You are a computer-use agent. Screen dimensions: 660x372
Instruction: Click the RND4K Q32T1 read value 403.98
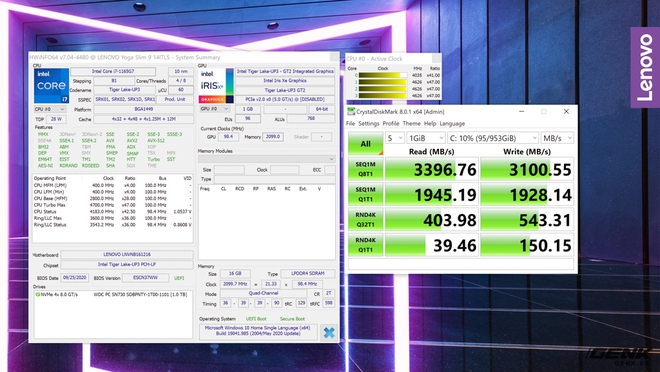coord(431,220)
